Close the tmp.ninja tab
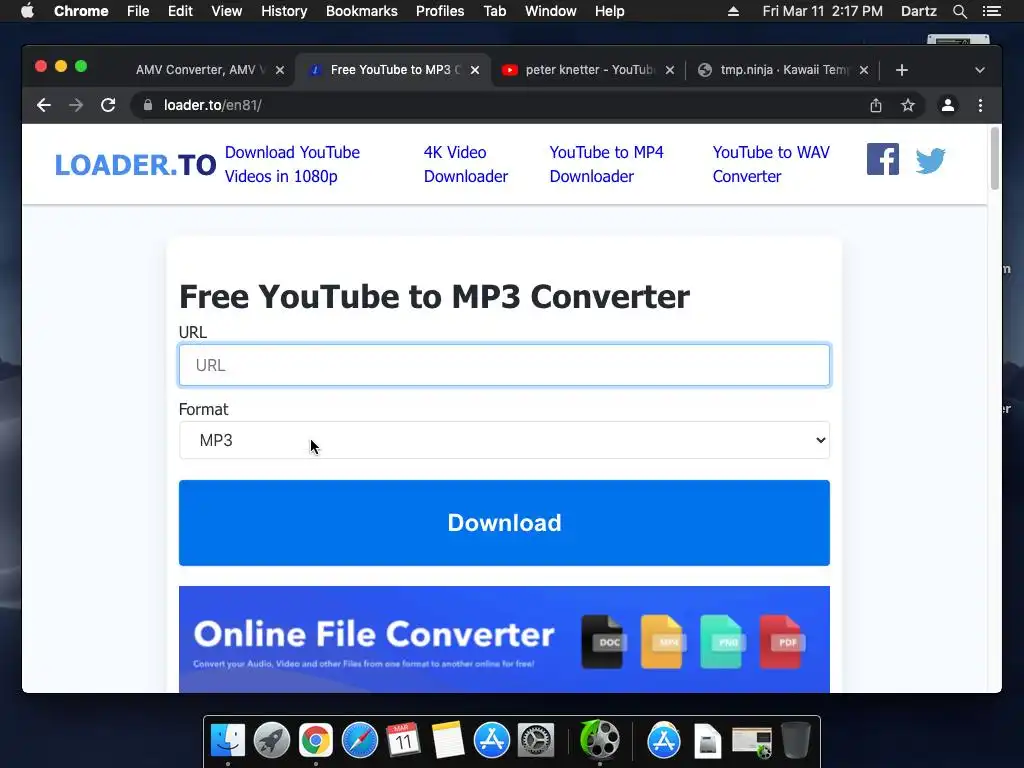This screenshot has height=768, width=1024. coord(863,70)
